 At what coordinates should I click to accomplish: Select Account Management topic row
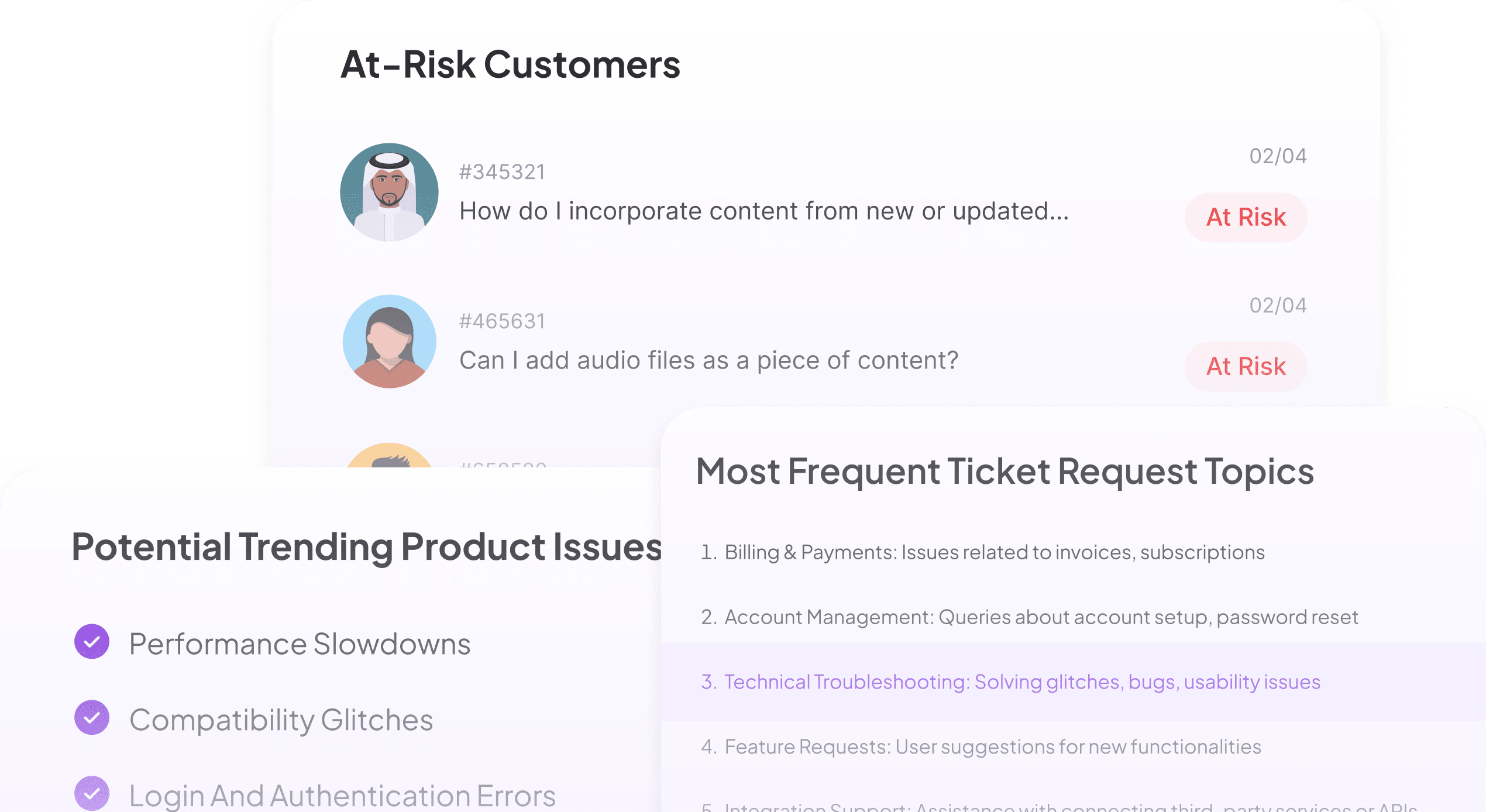pos(1030,617)
